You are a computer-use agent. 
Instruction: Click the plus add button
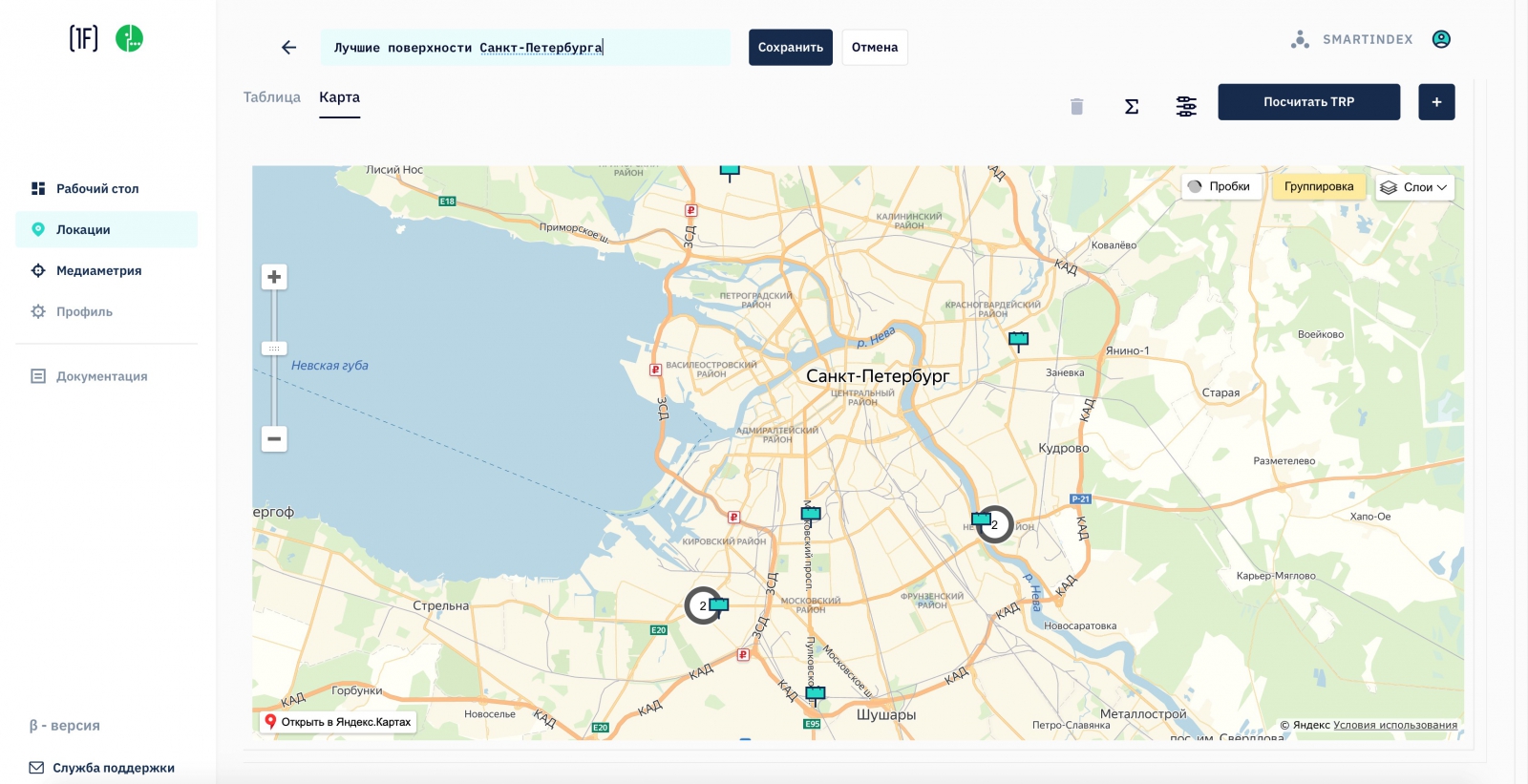(x=1435, y=102)
